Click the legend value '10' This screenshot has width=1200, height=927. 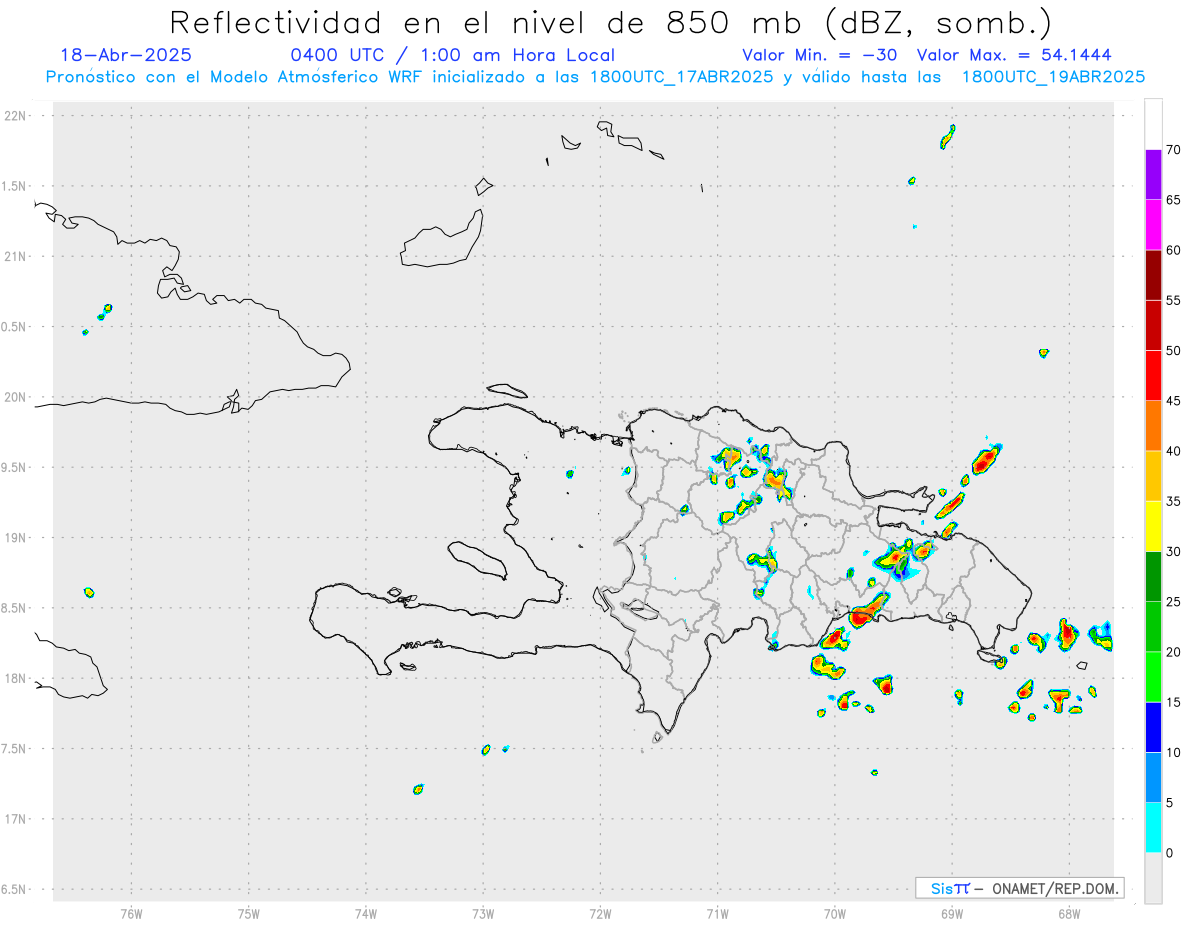point(1173,753)
